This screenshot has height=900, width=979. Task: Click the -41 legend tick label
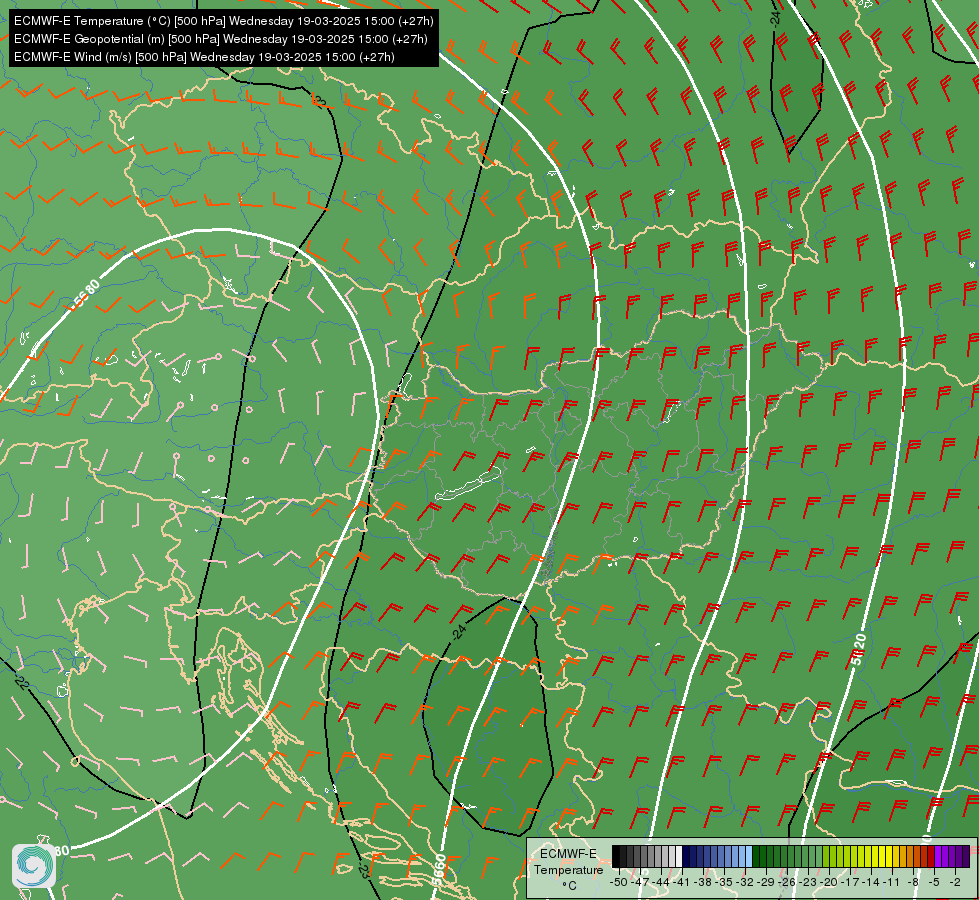pos(682,882)
